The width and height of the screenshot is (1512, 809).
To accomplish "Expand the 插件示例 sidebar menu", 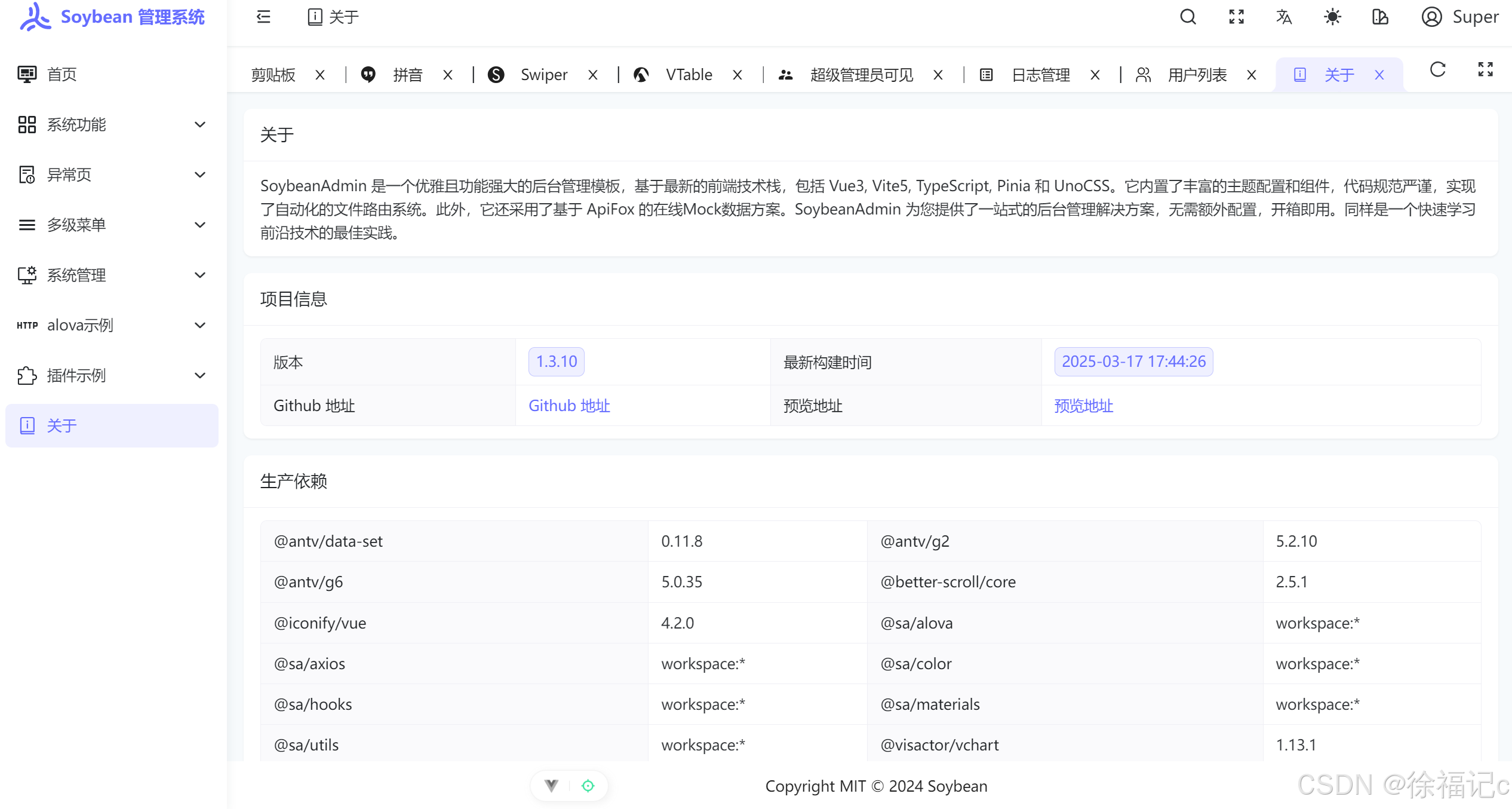I will point(112,375).
